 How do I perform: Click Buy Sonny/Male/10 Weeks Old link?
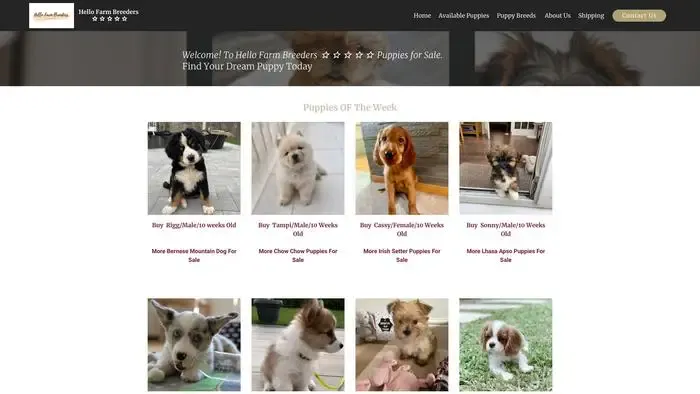coord(505,229)
